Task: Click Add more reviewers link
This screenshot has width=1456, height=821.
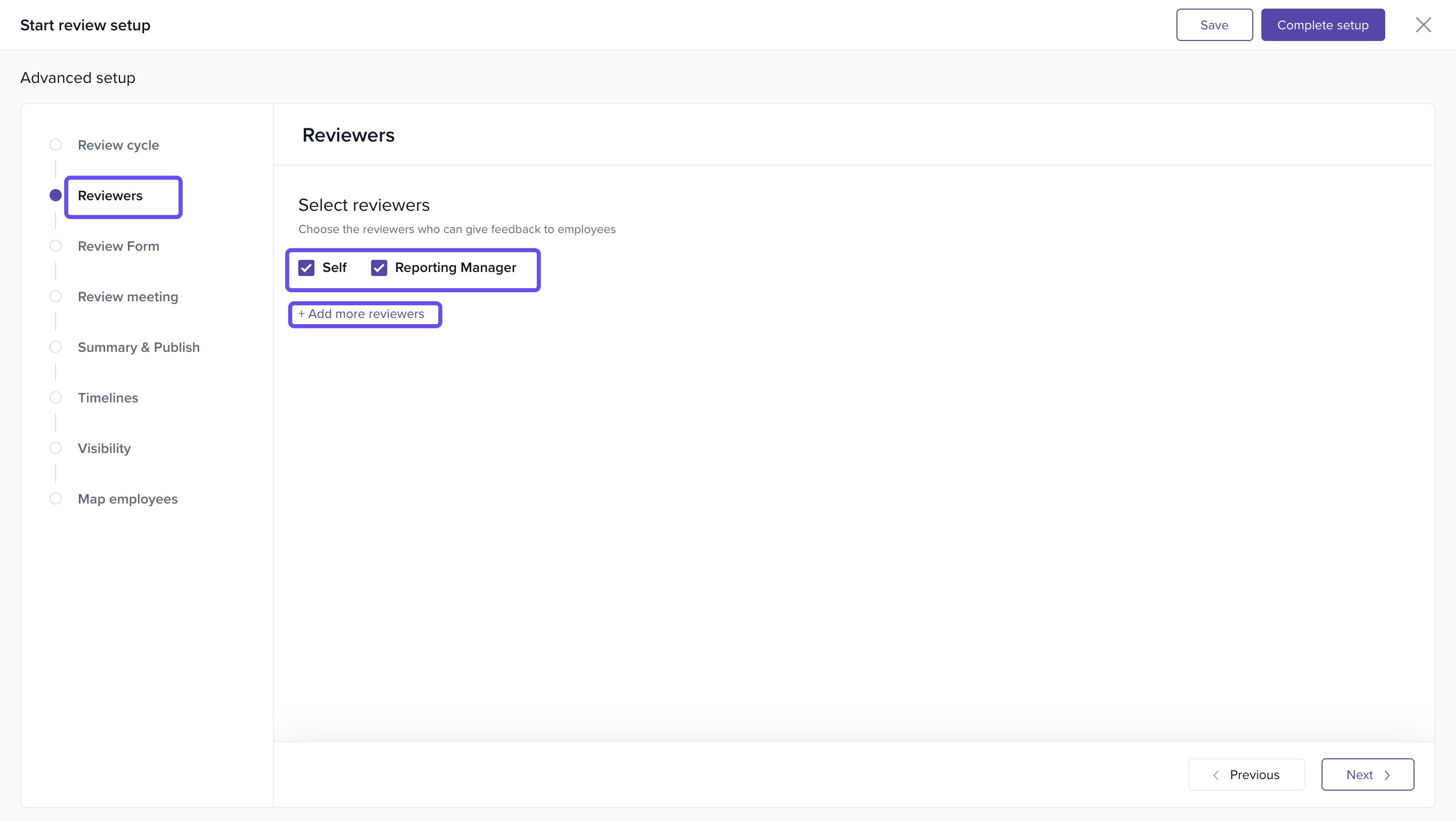Action: [x=361, y=314]
